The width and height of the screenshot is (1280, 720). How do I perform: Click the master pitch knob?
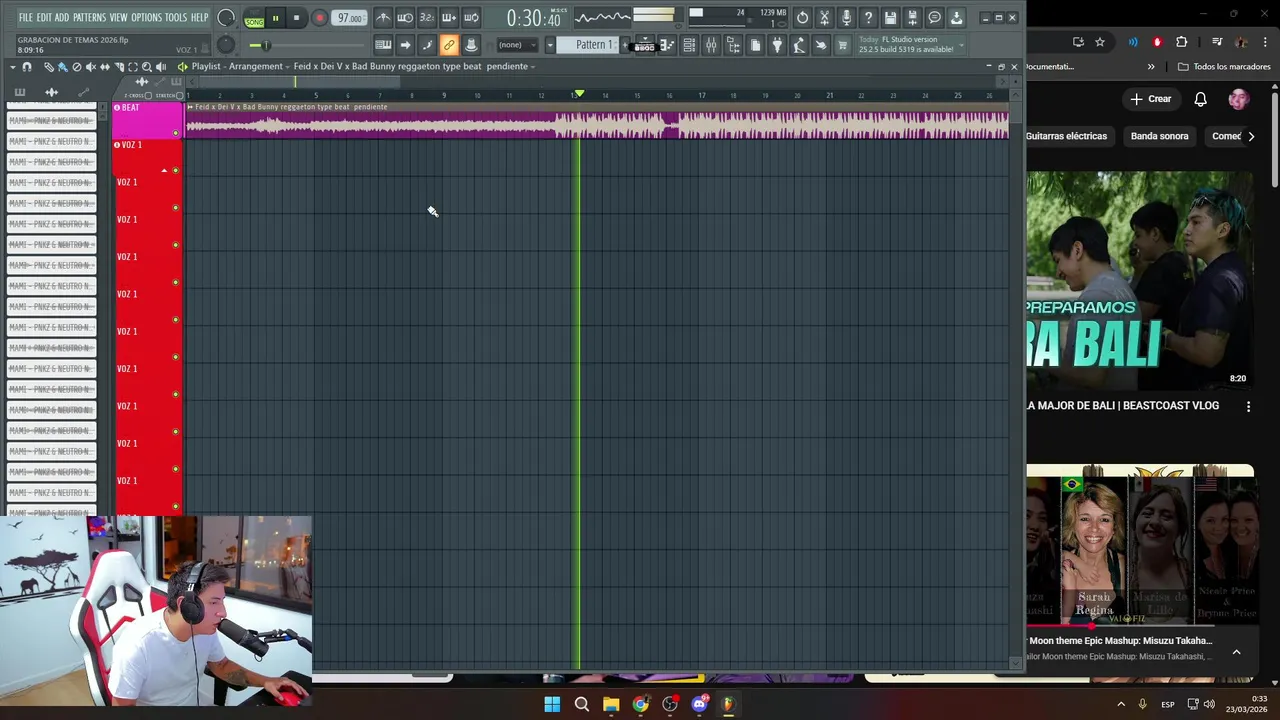226,44
